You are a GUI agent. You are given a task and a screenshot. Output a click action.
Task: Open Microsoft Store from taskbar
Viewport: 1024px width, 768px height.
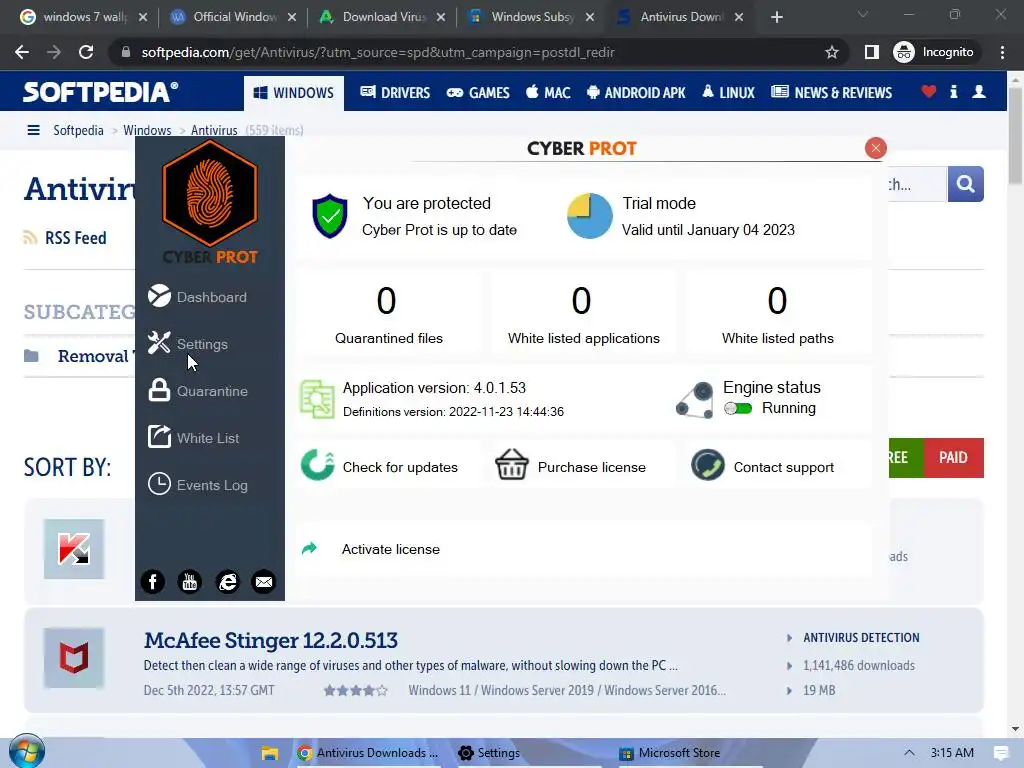[x=669, y=753]
